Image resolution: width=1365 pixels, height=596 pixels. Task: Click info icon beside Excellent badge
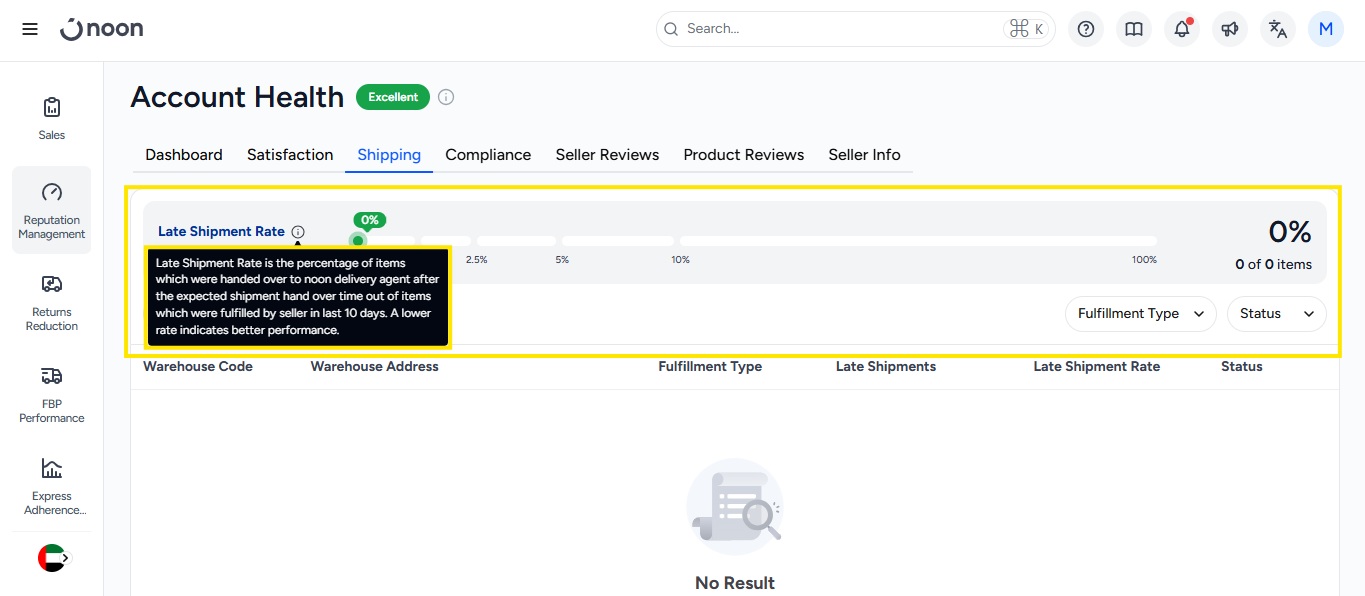(x=446, y=97)
